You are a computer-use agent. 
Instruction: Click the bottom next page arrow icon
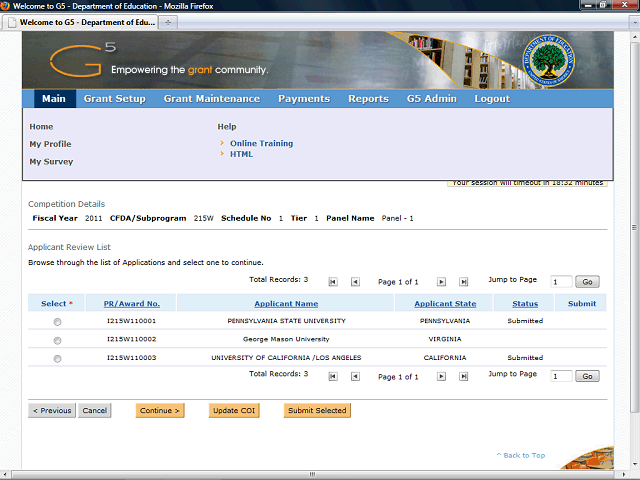441,376
